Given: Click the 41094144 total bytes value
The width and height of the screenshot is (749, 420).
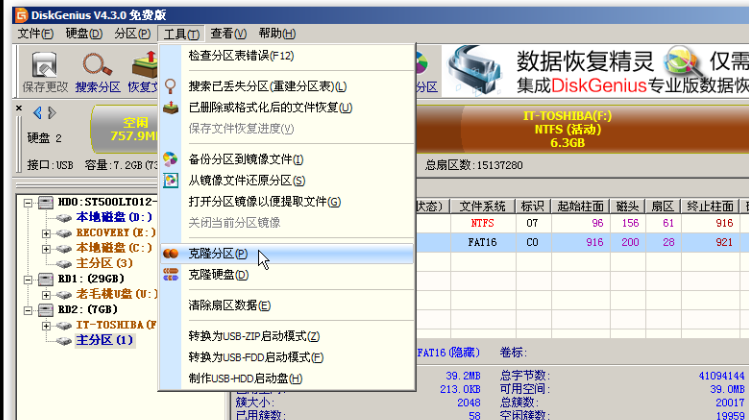Looking at the screenshot, I should (721, 376).
